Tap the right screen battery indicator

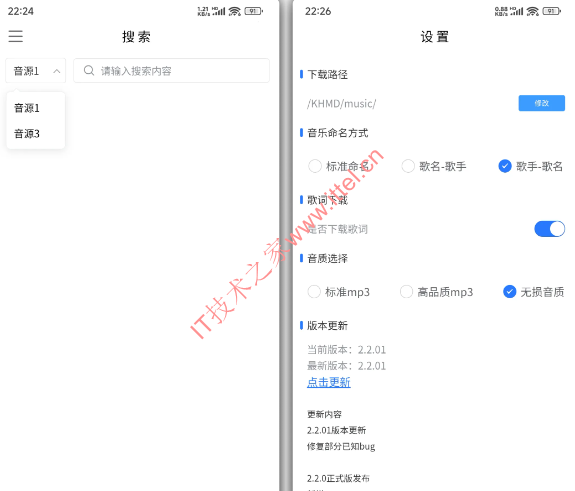tap(552, 11)
